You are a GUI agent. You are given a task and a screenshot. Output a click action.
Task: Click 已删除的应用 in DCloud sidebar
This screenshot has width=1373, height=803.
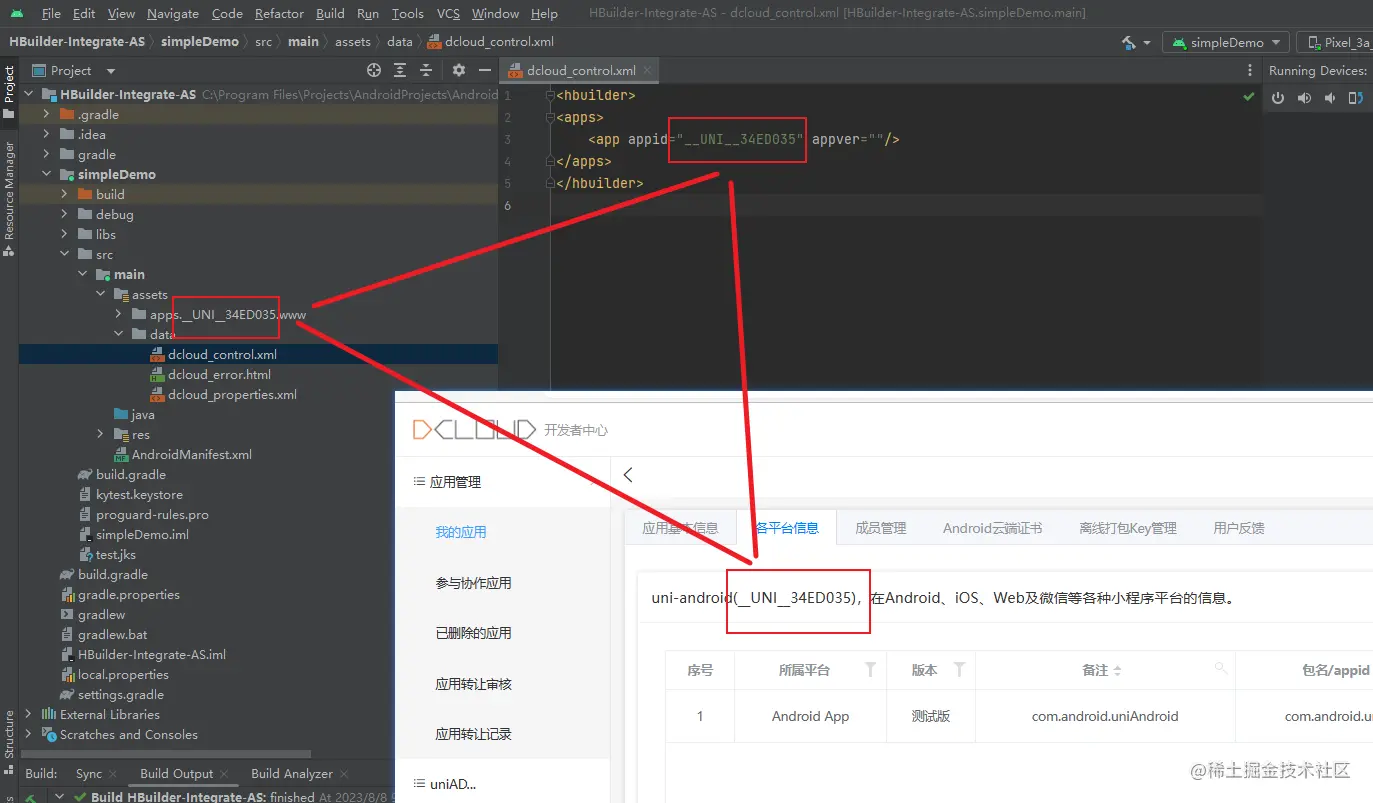click(x=473, y=633)
